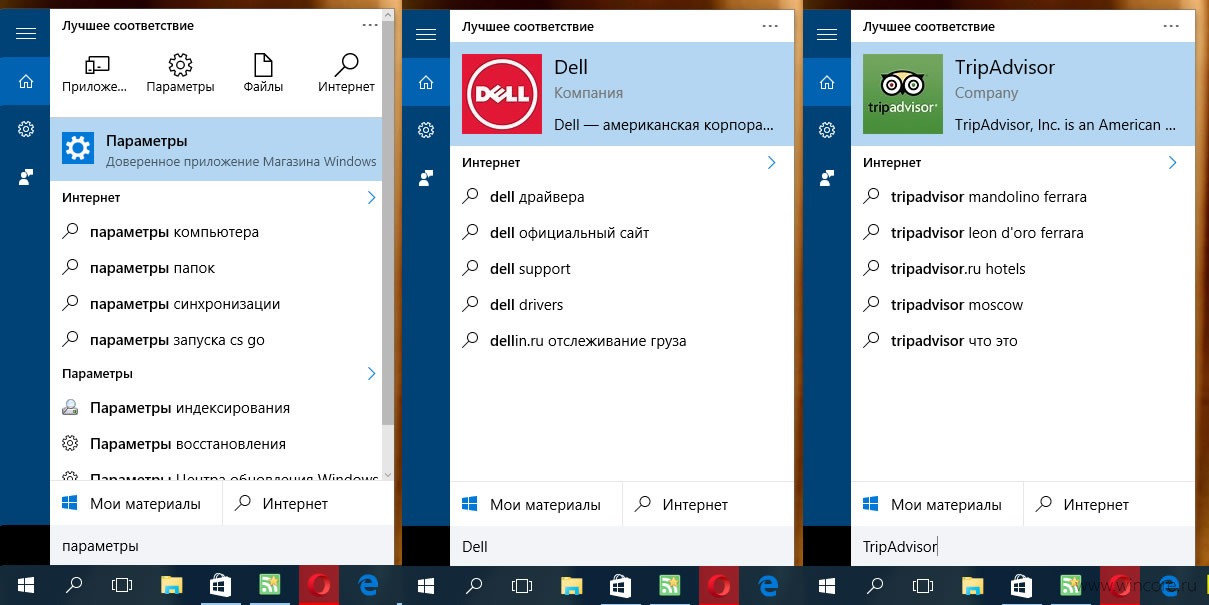Viewport: 1209px width, 605px height.
Task: Click the red Dell logo thumbnail
Action: pyautogui.click(x=502, y=94)
